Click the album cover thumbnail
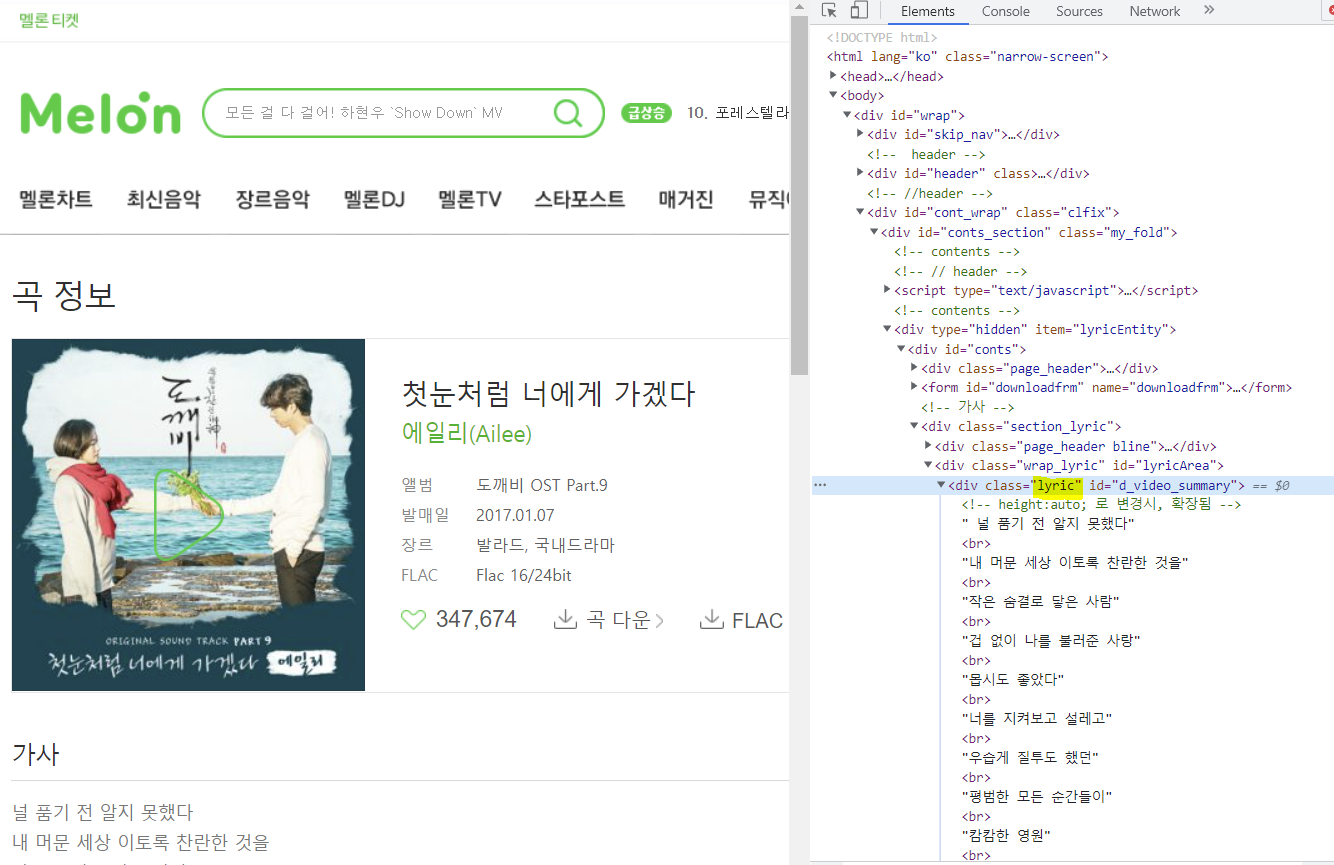The width and height of the screenshot is (1334, 865). pyautogui.click(x=188, y=514)
